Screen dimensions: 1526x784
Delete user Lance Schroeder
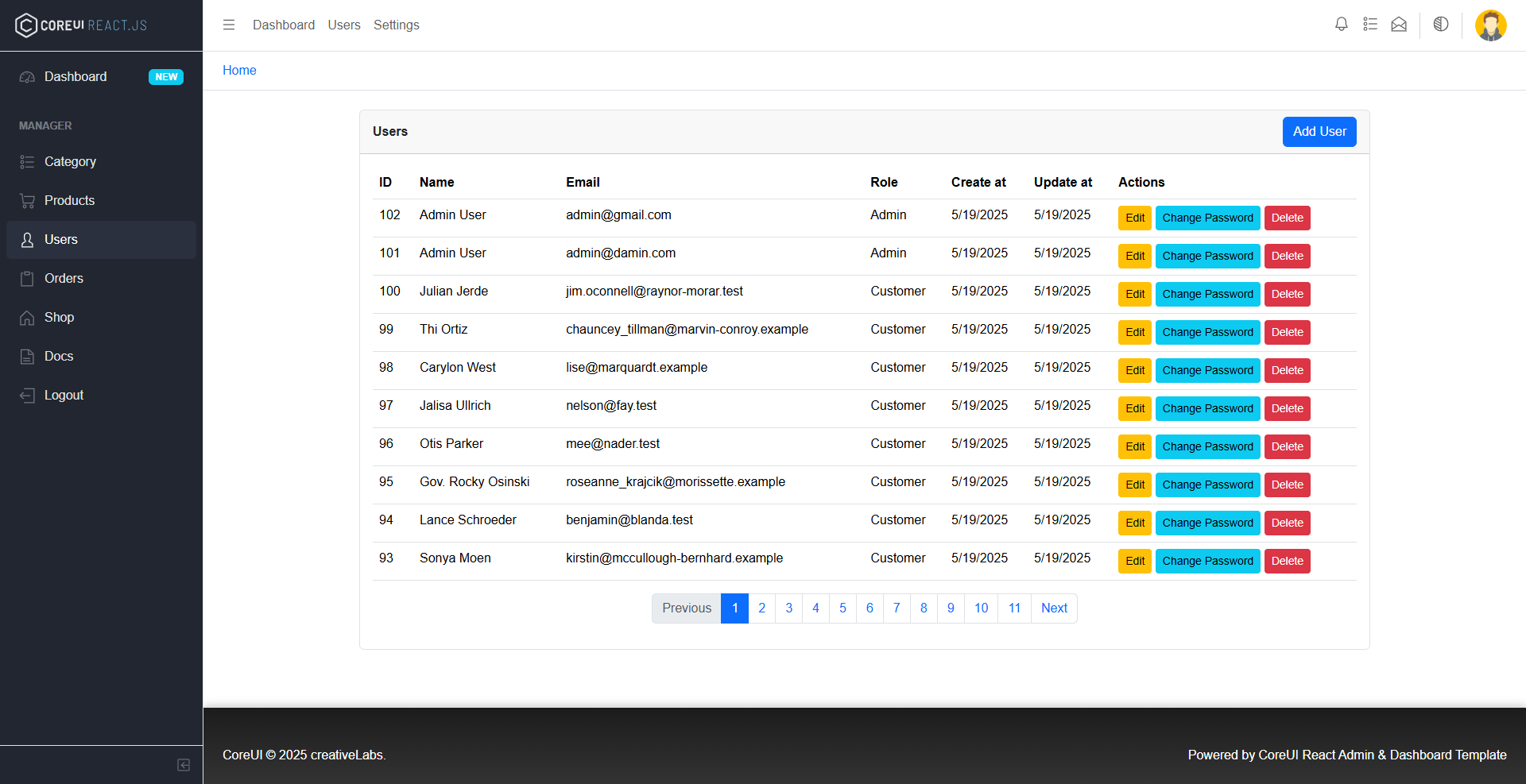coord(1287,523)
